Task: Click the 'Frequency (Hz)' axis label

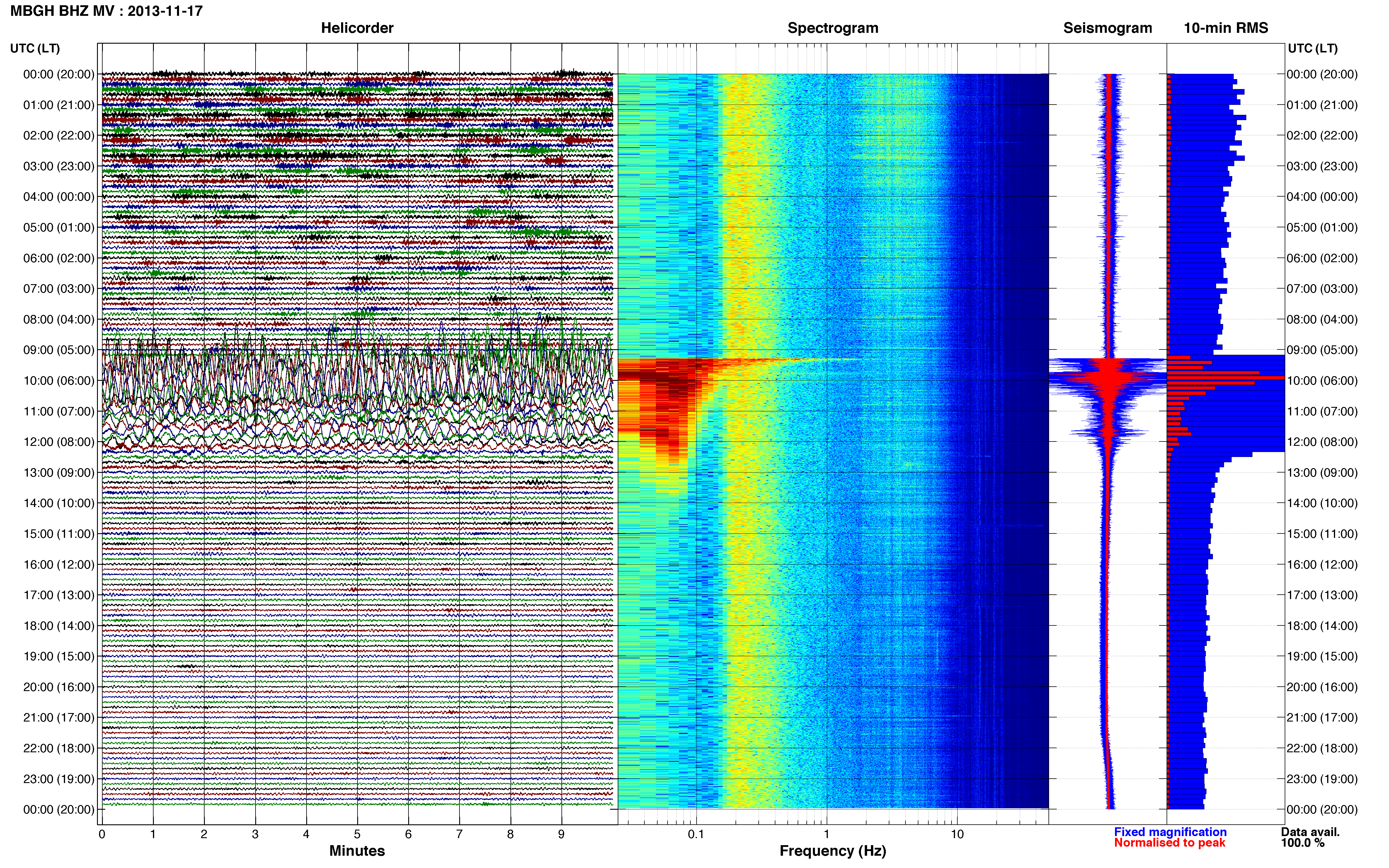Action: coord(833,851)
